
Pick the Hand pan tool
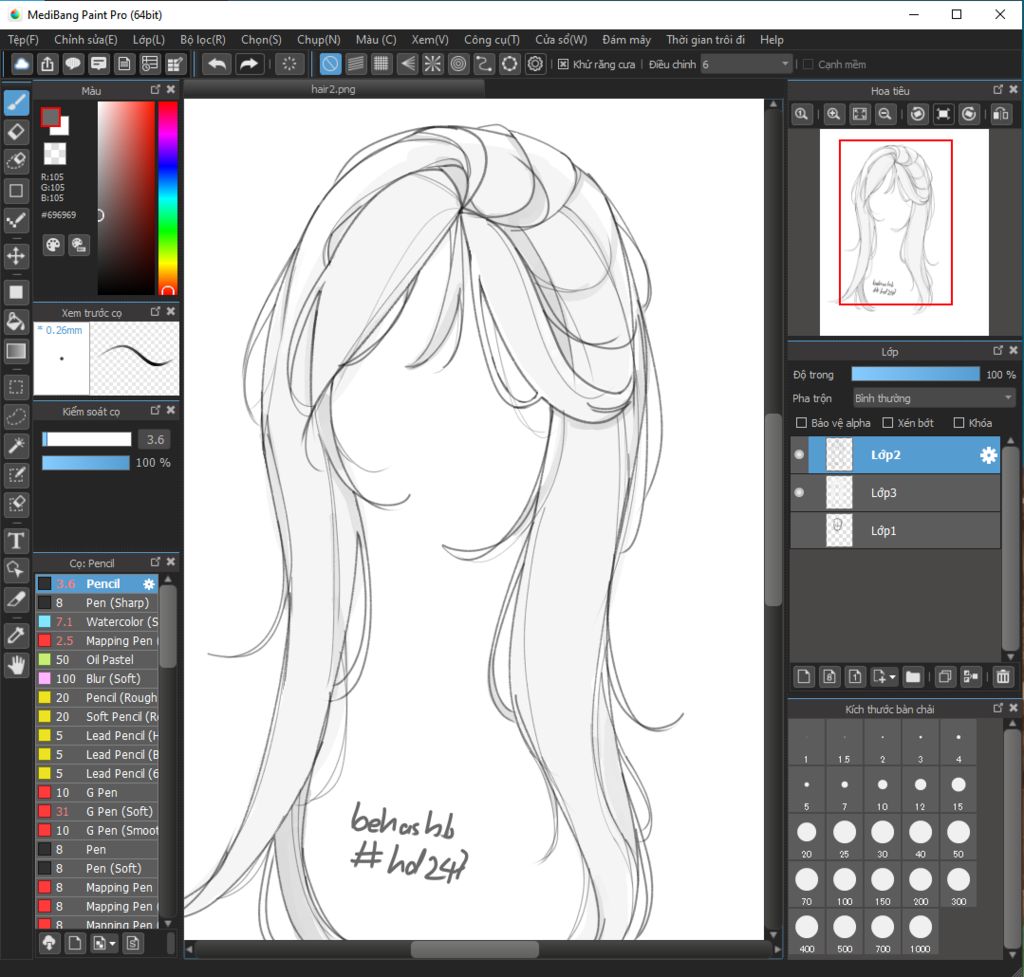pyautogui.click(x=16, y=663)
